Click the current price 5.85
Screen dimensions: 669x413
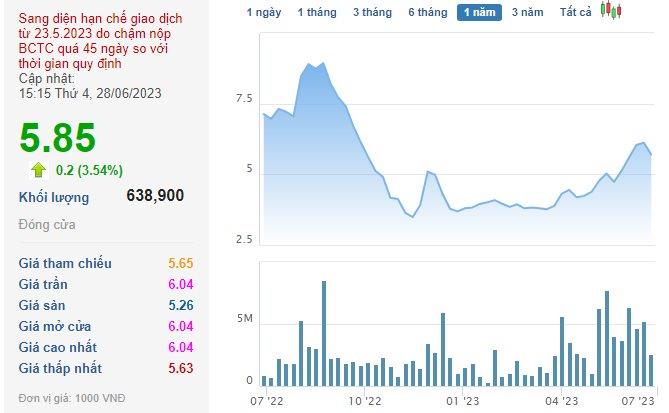click(58, 137)
